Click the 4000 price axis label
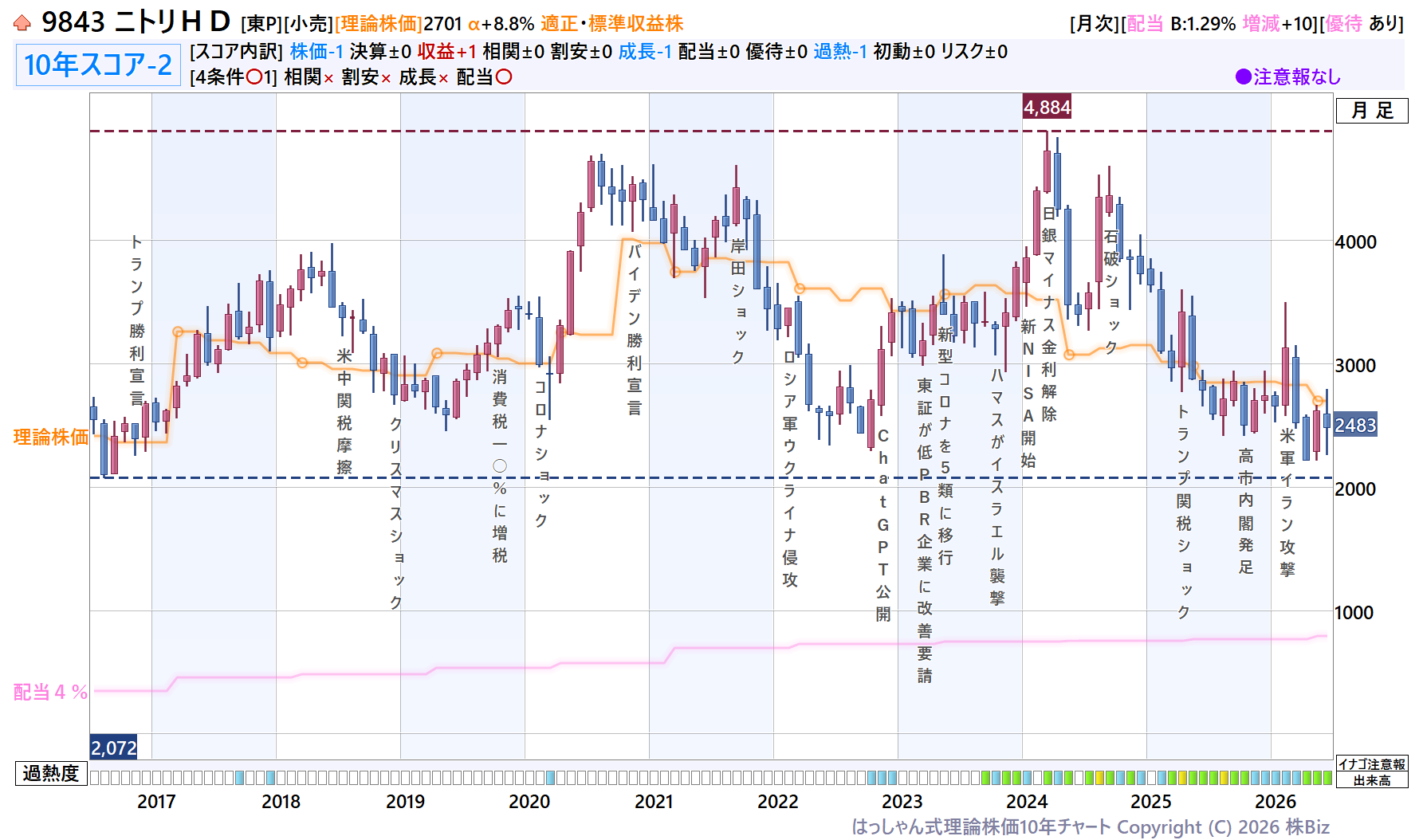The image size is (1419, 840). [1355, 242]
